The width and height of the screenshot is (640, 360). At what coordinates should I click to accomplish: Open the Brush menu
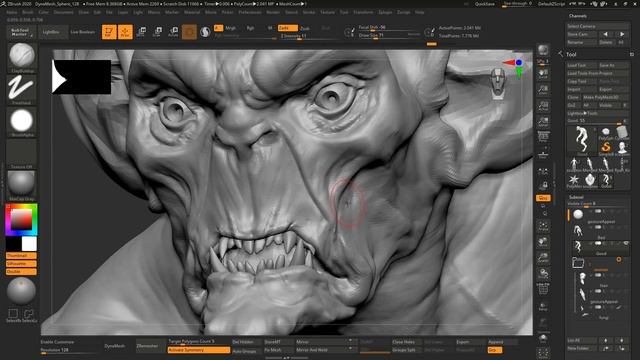28,13
